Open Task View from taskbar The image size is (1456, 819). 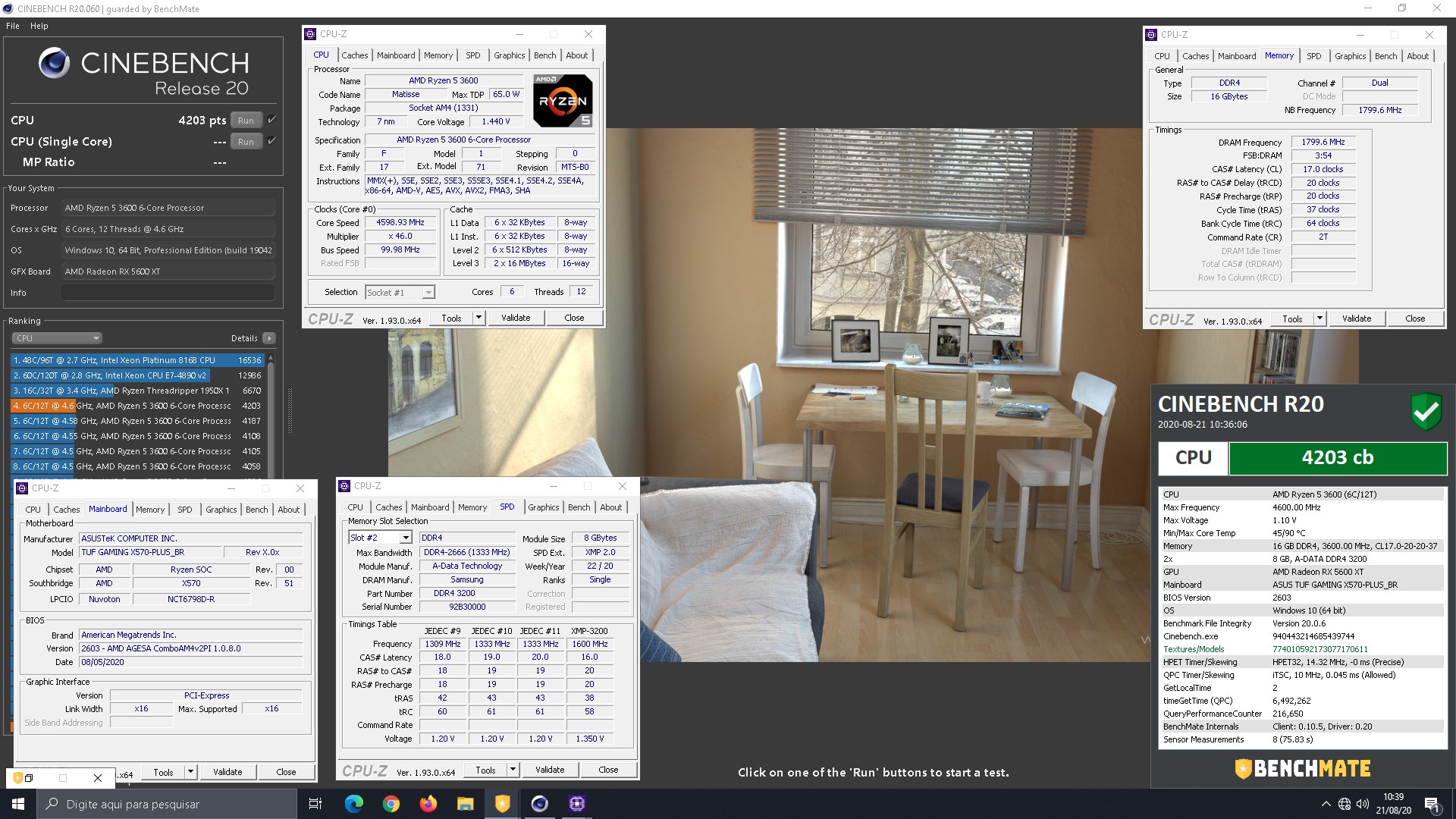coord(315,804)
